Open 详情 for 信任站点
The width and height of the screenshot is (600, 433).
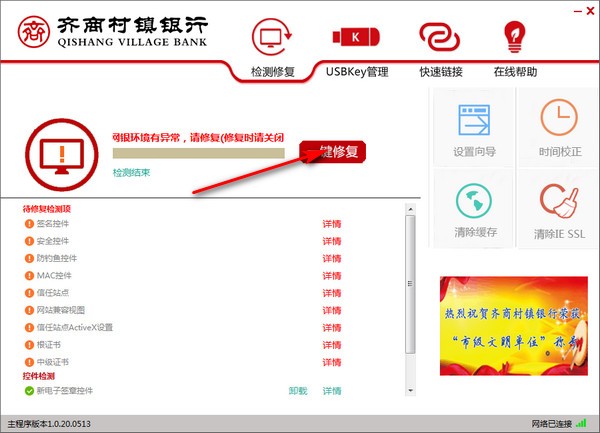331,293
